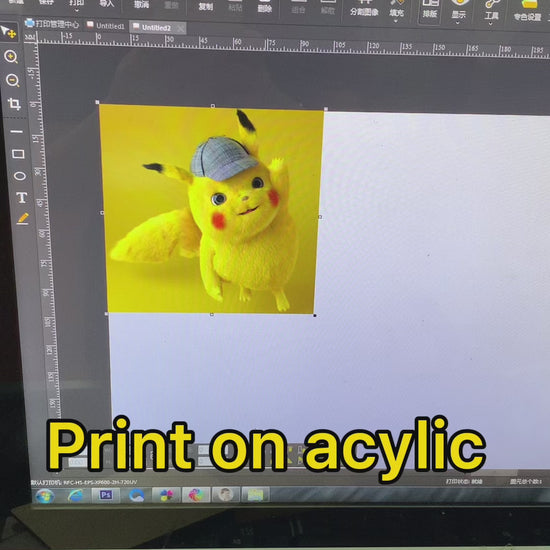Open the Windows Start menu orb
Screen dimensions: 550x550
click(x=45, y=496)
